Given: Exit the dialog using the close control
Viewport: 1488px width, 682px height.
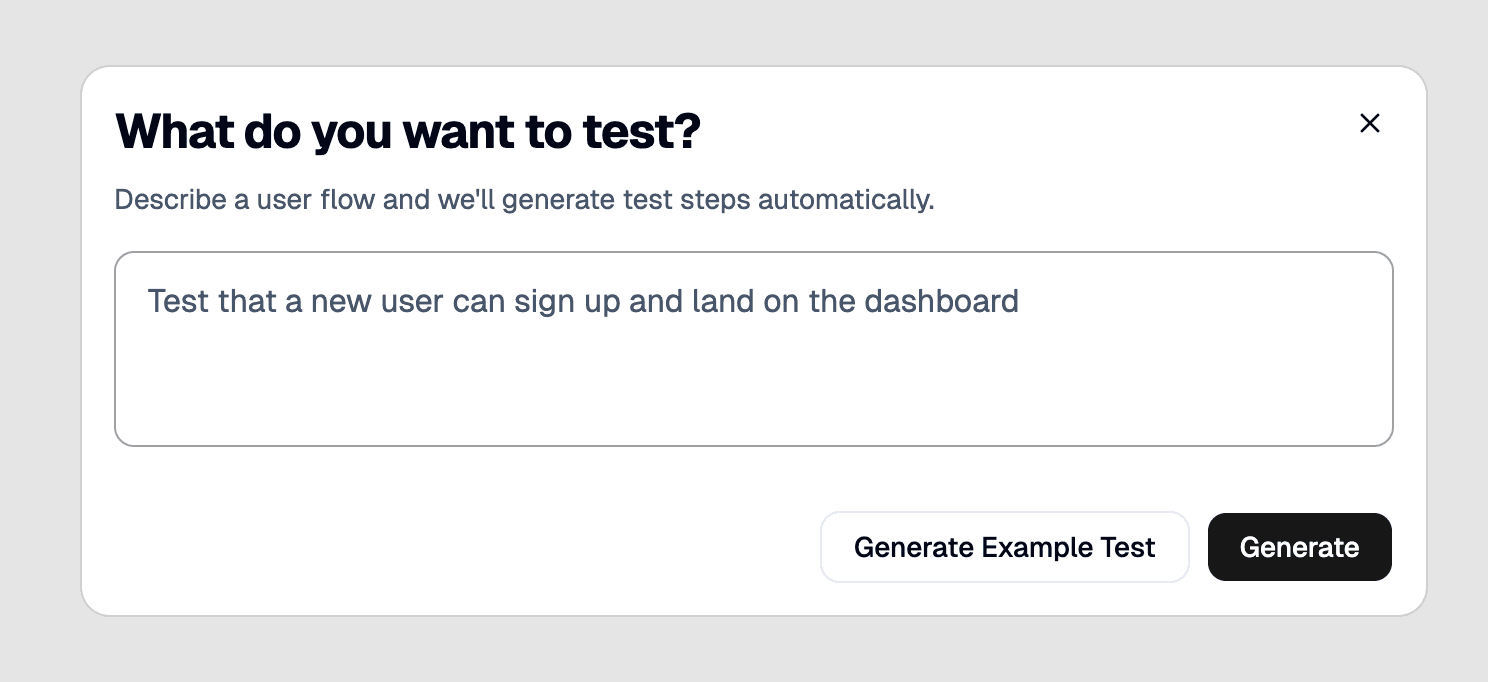Looking at the screenshot, I should [x=1369, y=123].
